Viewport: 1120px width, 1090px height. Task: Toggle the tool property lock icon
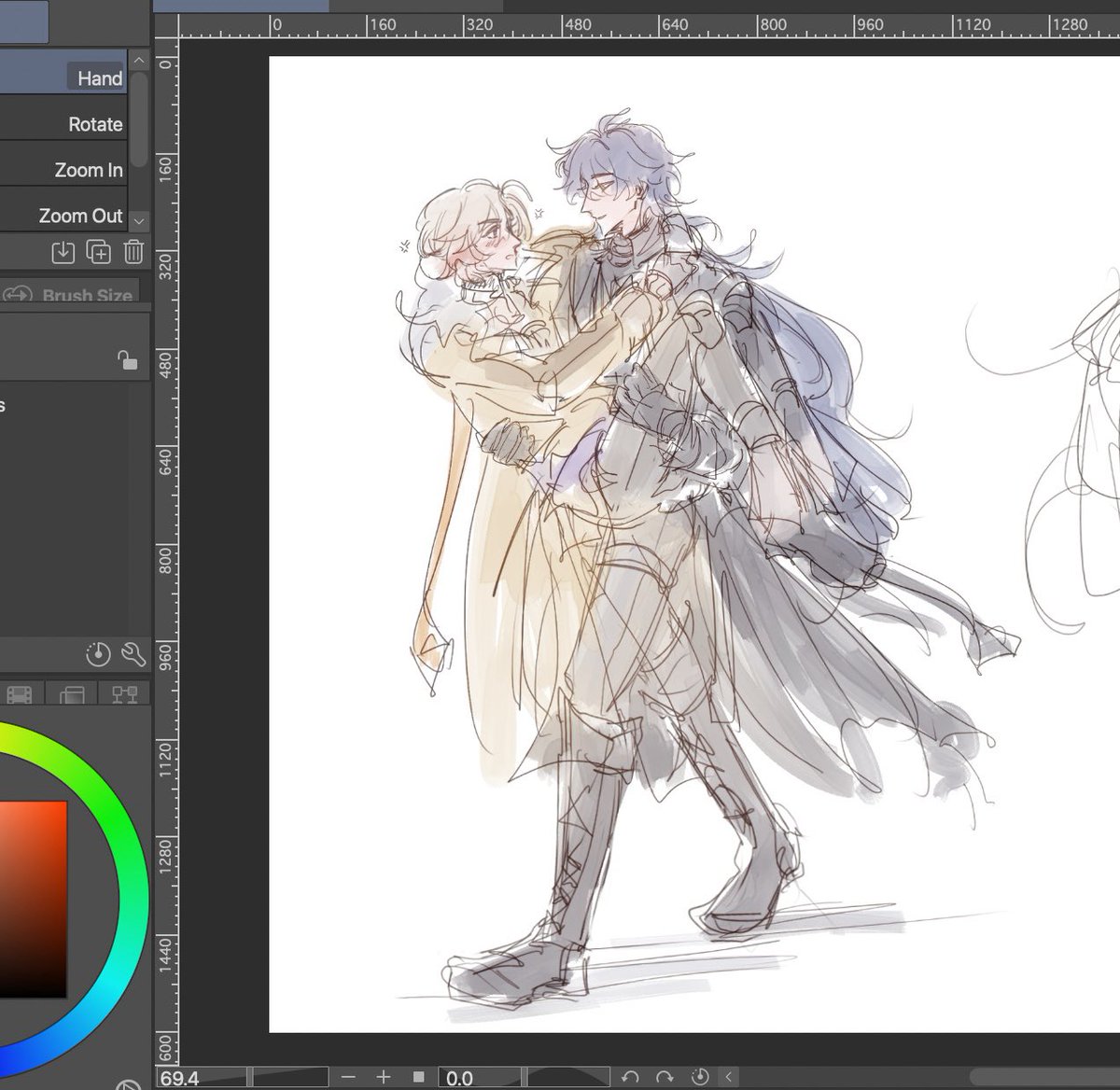(128, 361)
